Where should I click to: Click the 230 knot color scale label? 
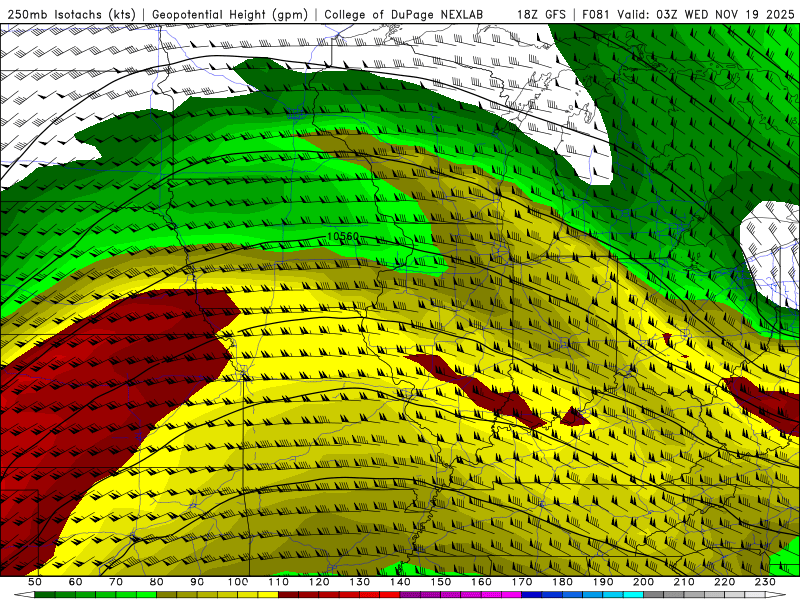[765, 582]
